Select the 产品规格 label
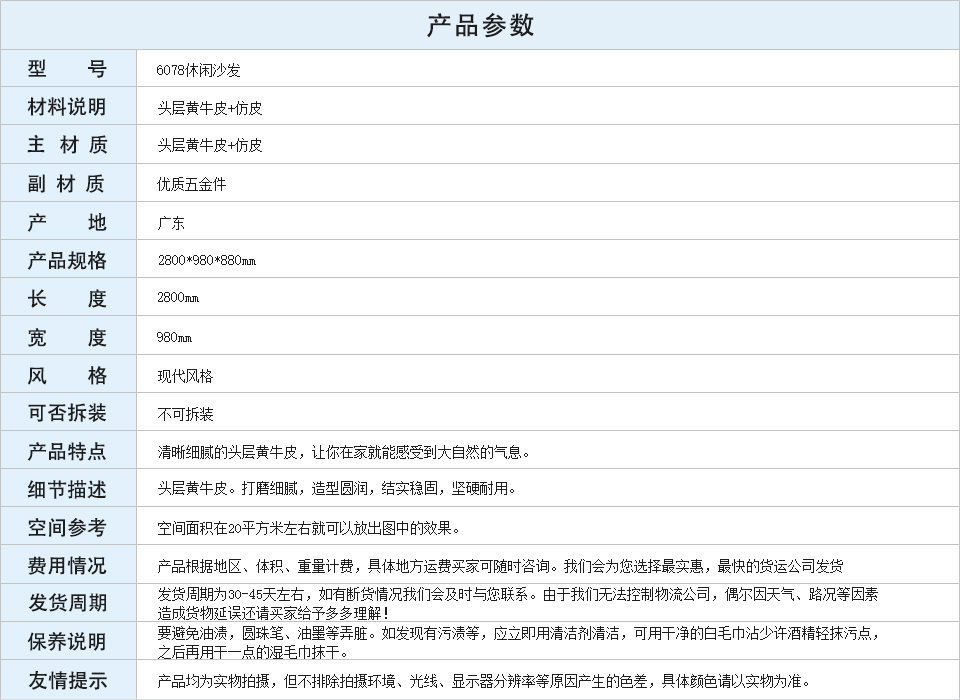 pyautogui.click(x=67, y=260)
